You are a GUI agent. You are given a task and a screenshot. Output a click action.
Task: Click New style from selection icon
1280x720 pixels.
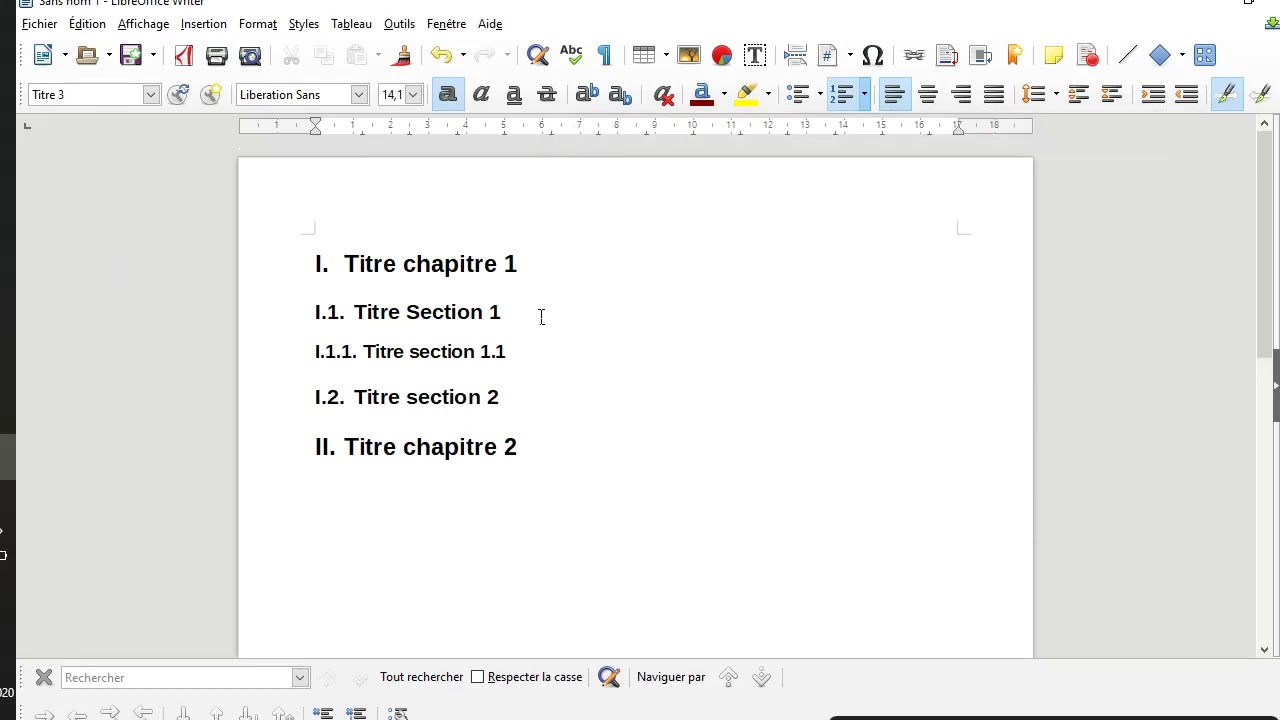210,95
